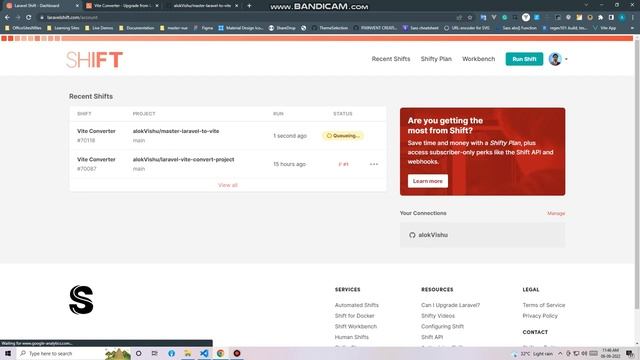Click the black S logo in footer
The height and width of the screenshot is (360, 640).
point(81,300)
